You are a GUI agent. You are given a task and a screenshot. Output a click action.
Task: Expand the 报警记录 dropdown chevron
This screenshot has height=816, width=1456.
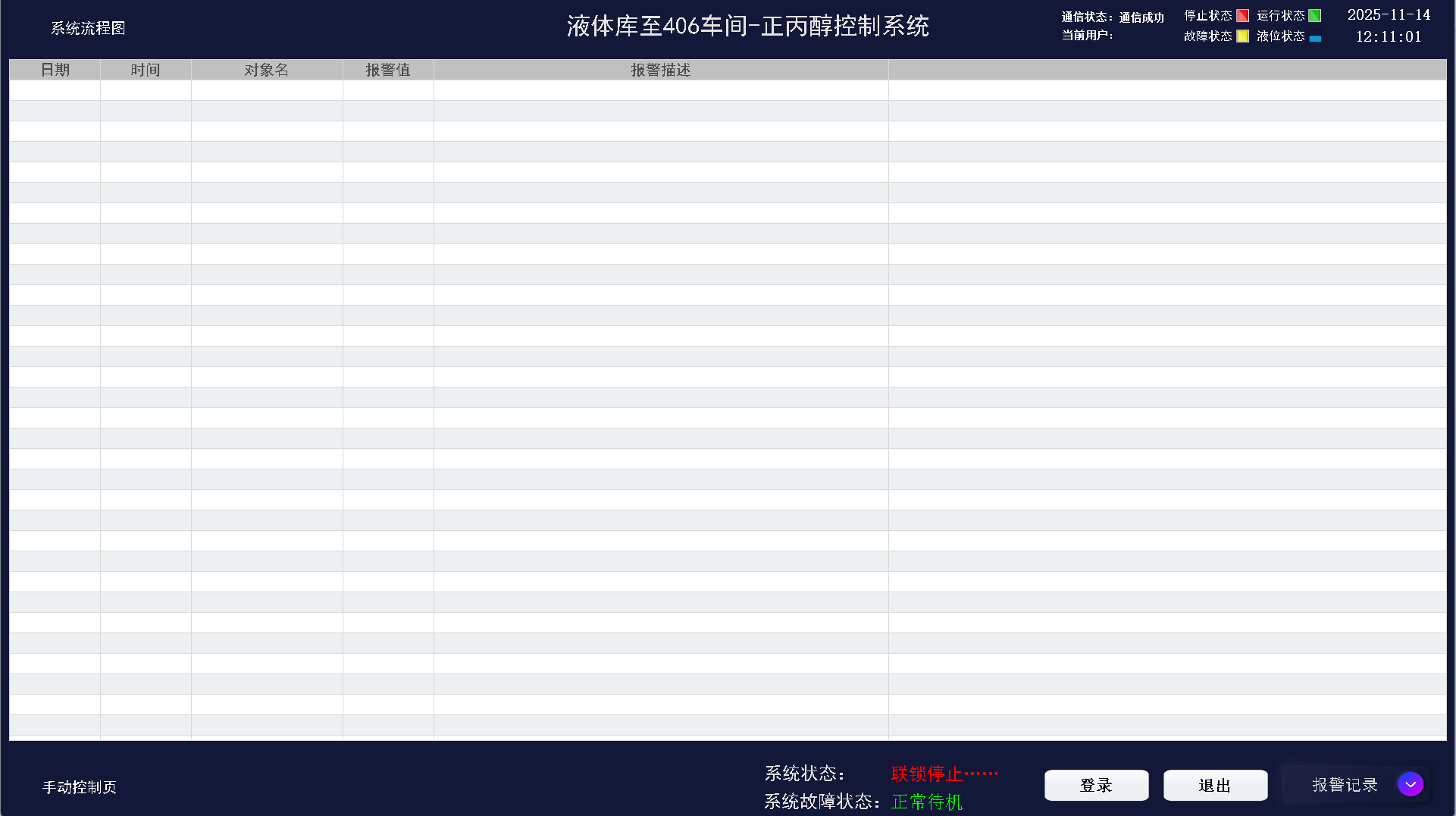[1411, 784]
